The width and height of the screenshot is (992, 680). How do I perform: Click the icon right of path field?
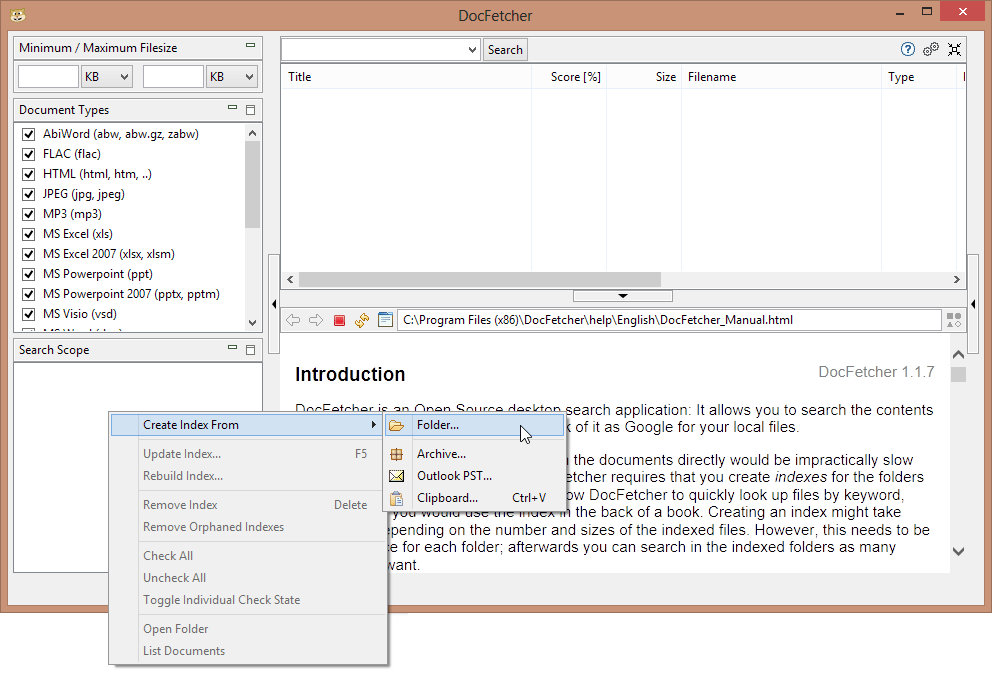point(954,320)
